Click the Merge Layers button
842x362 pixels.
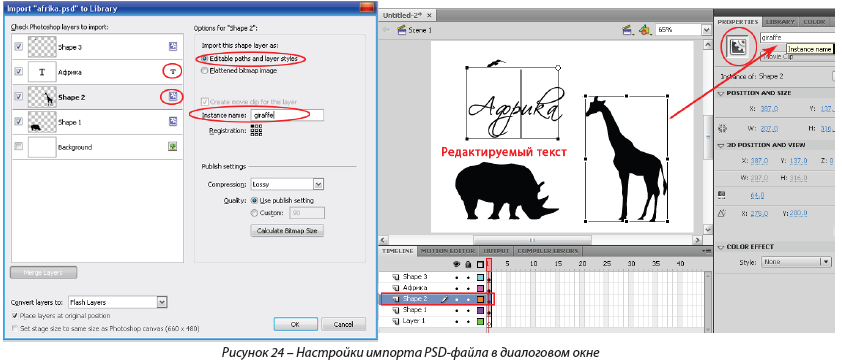(x=43, y=273)
